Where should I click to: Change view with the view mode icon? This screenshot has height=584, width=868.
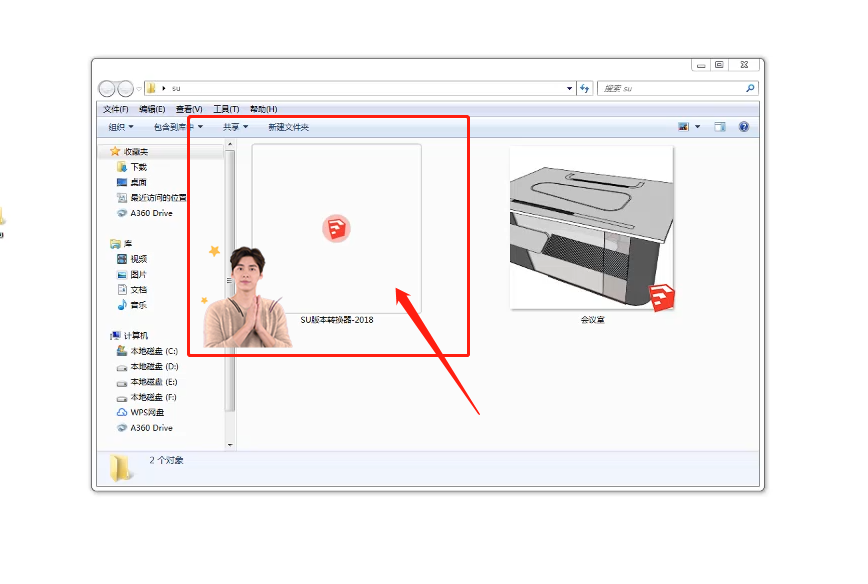684,127
